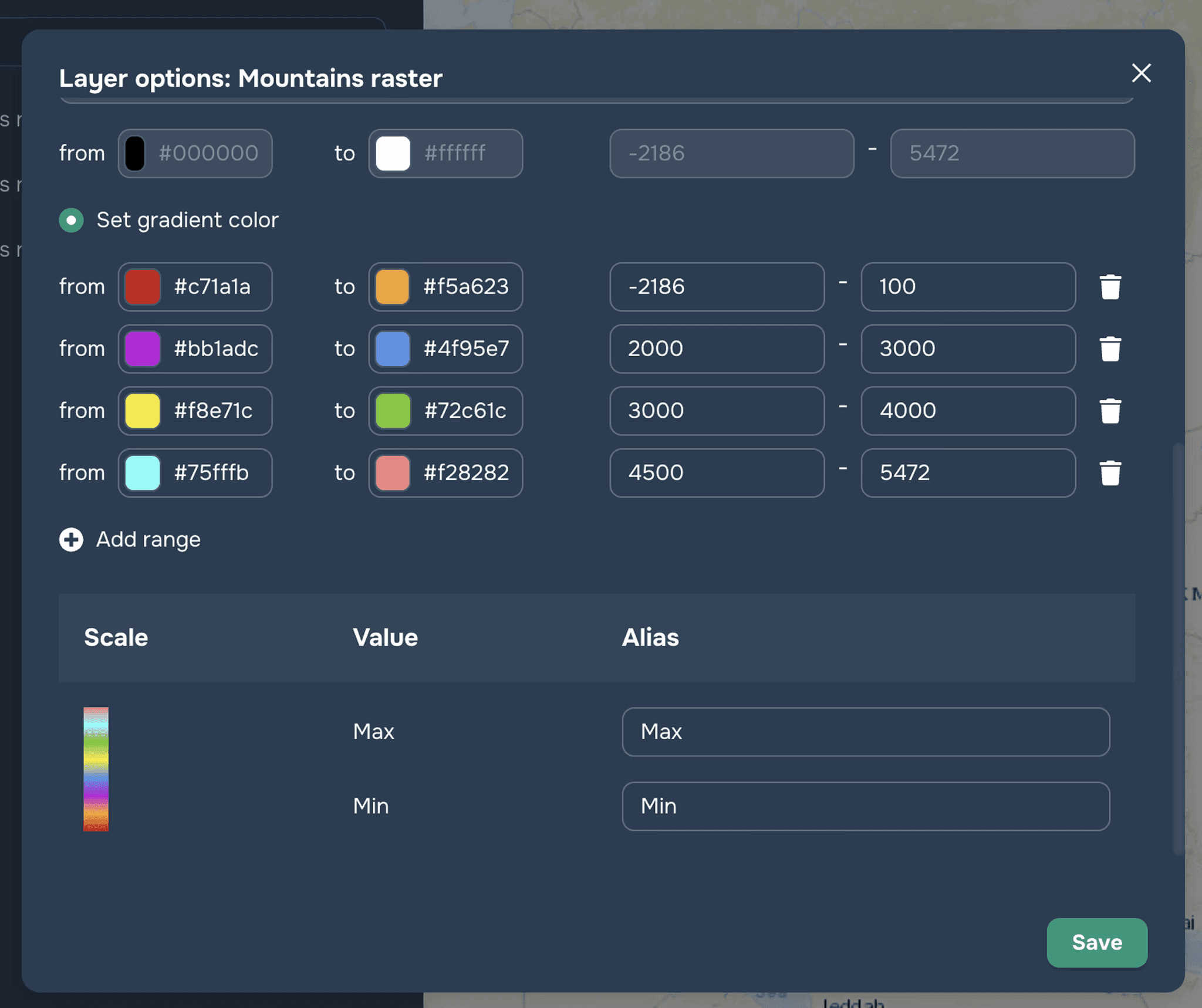Open the pink #f28282 color swatch

(x=392, y=473)
